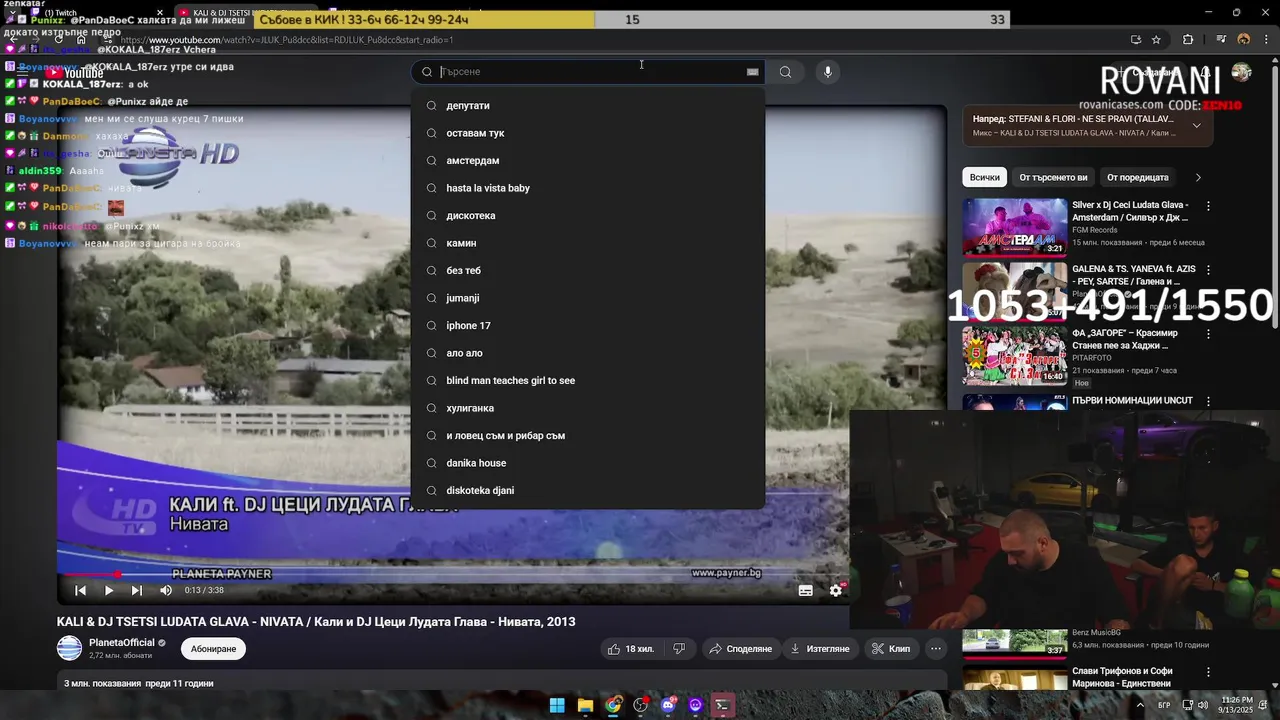Select the 'iphone 17' suggestion
The height and width of the screenshot is (720, 1280).
click(588, 326)
